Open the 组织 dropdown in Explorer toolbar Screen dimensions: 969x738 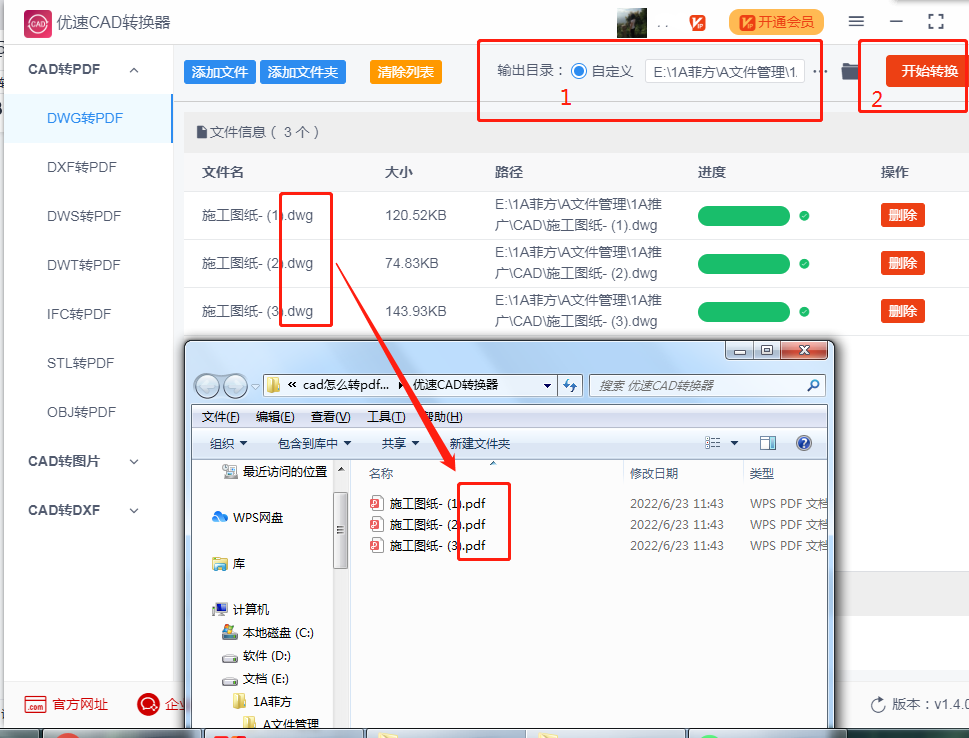(228, 443)
